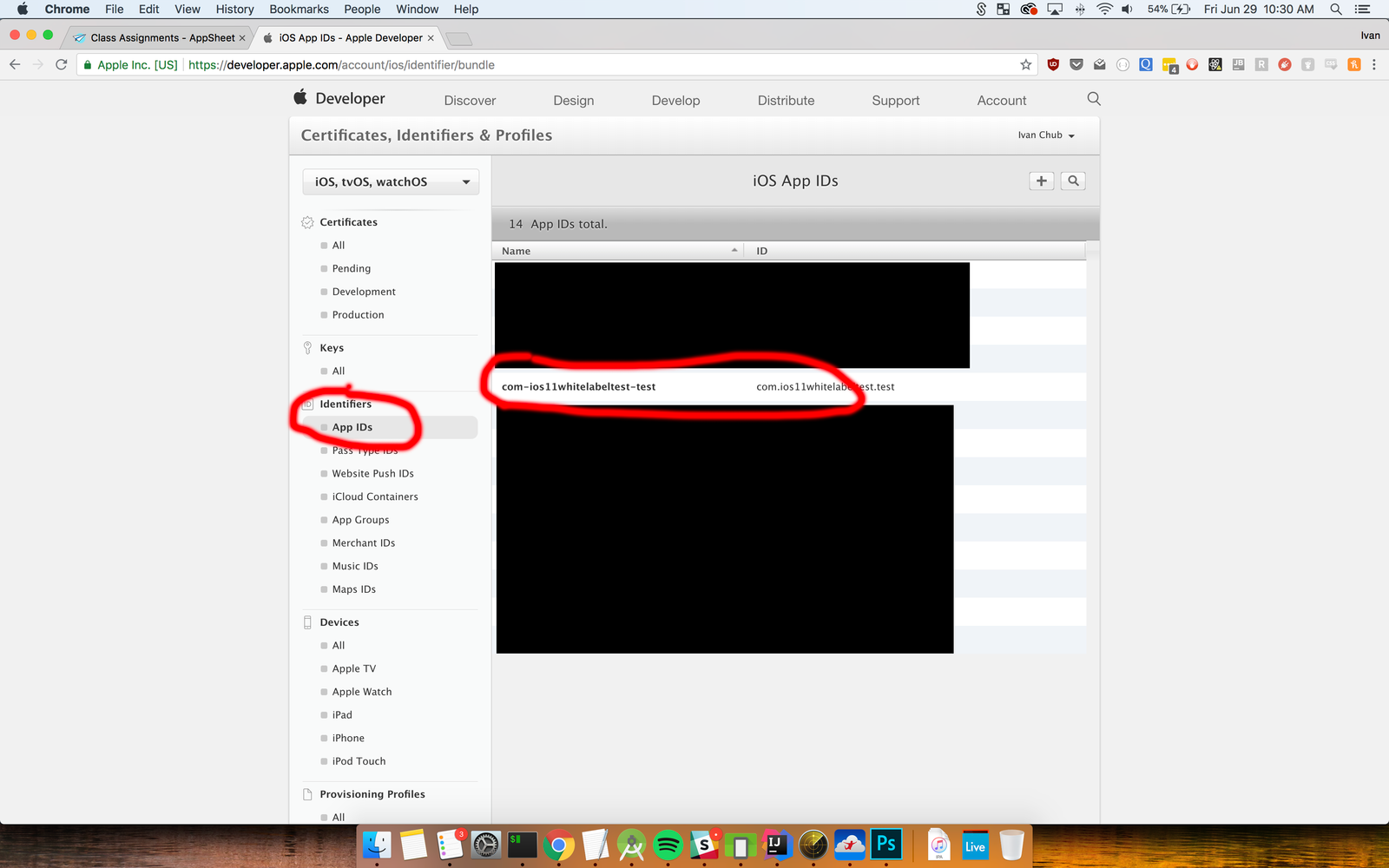Navigate to the Develop page
Image resolution: width=1389 pixels, height=868 pixels.
[675, 101]
